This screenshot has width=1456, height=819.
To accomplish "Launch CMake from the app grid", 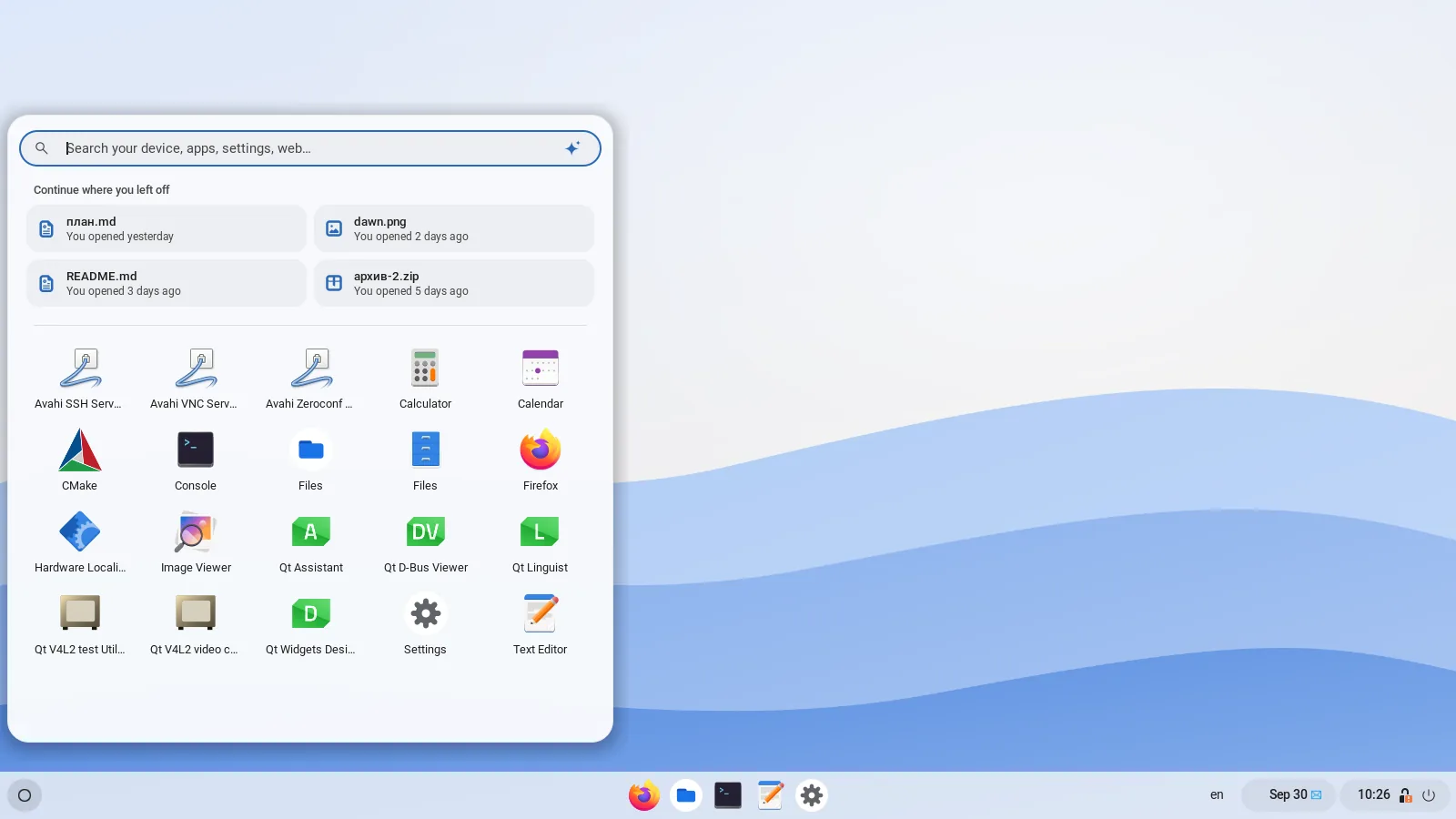I will (x=80, y=460).
